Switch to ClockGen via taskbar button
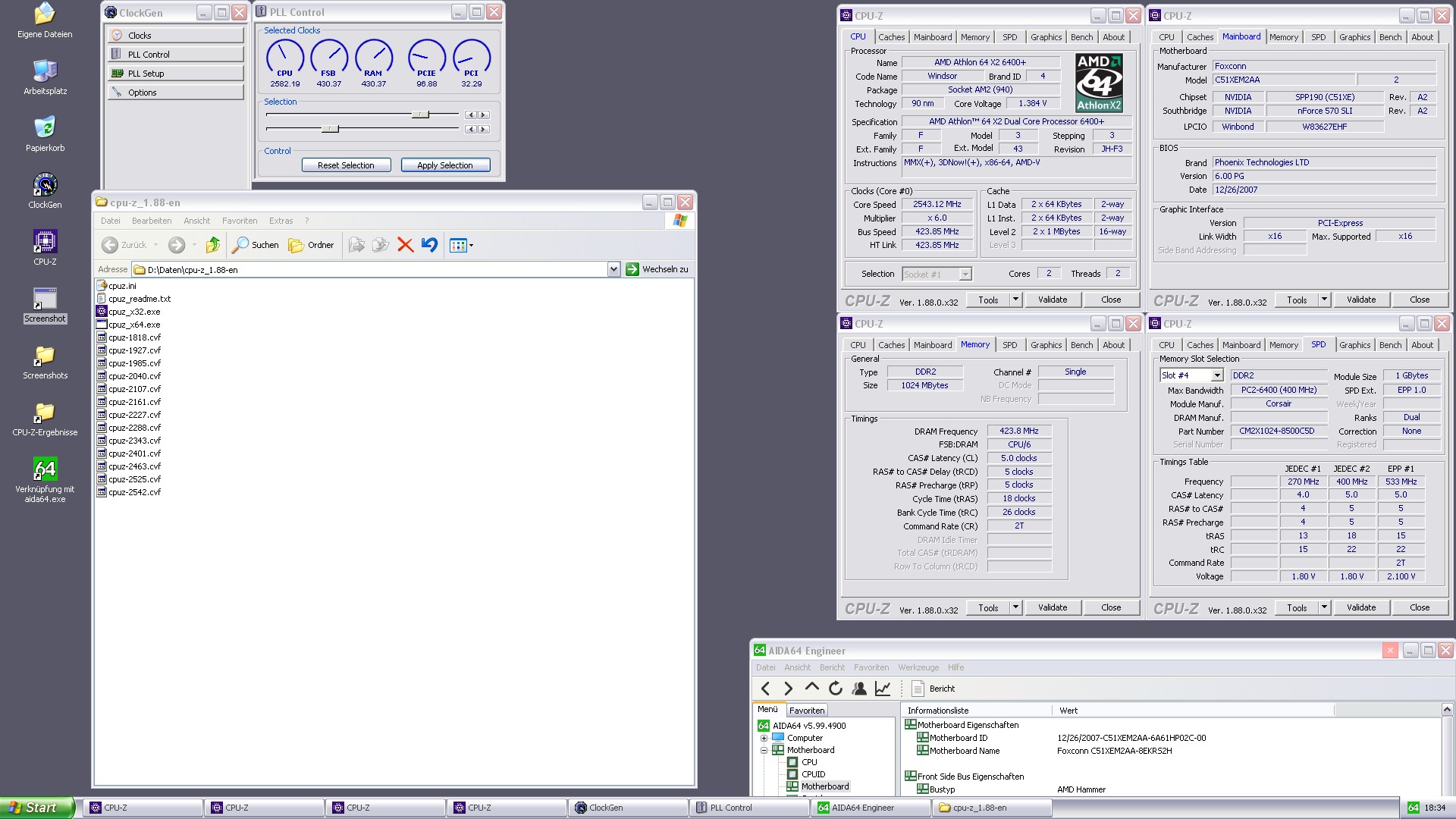The width and height of the screenshot is (1456, 819). point(628,808)
